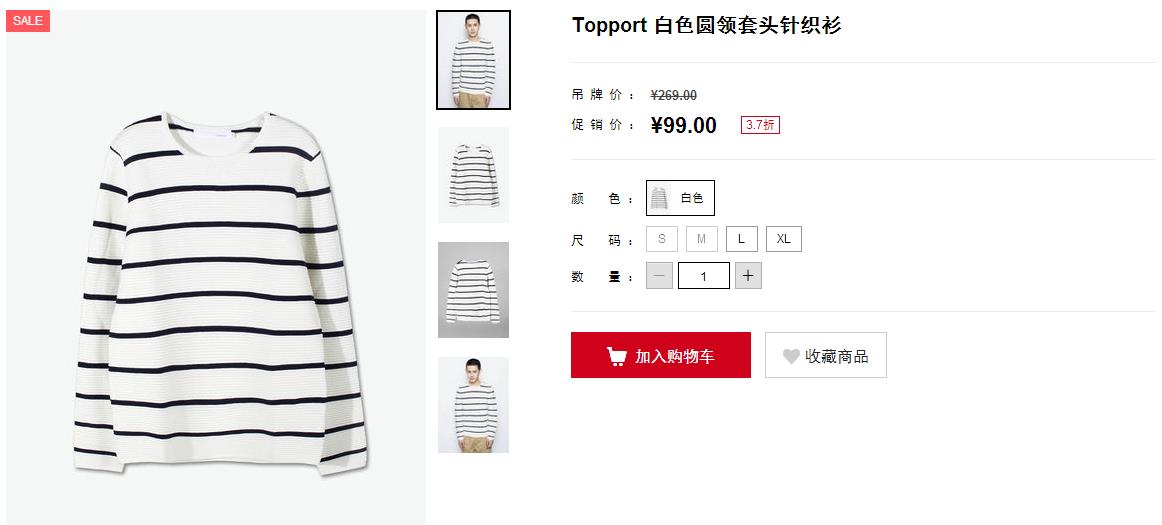Click the SALE badge on product image

(27, 21)
